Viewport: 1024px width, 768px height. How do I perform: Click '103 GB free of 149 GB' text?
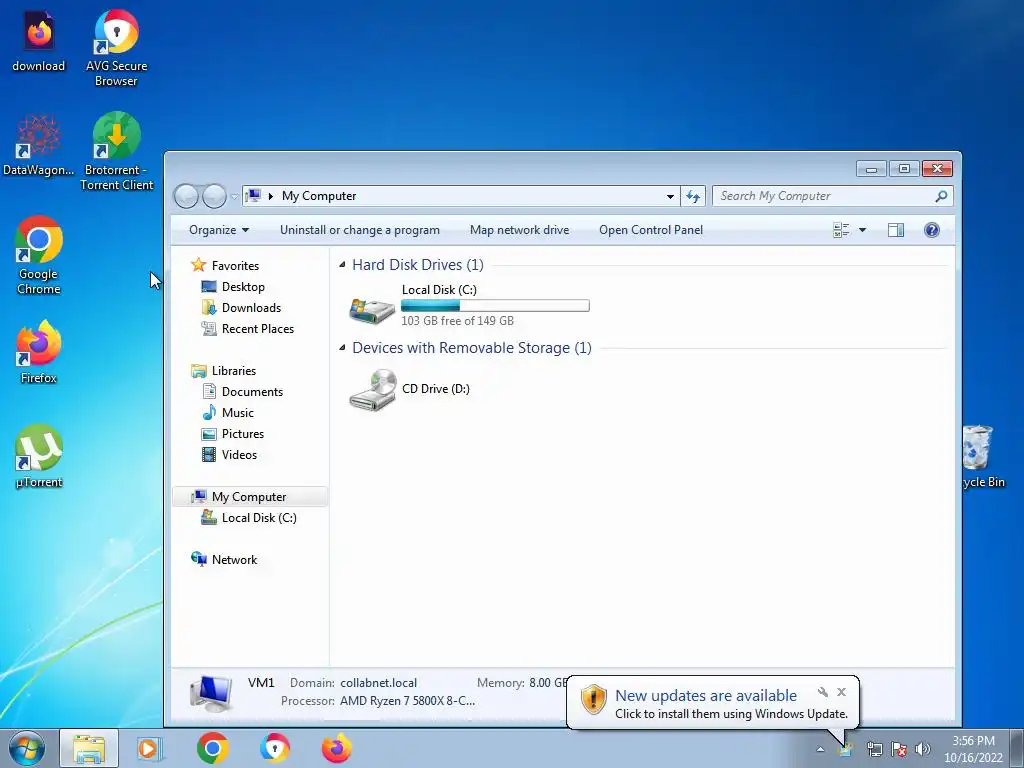point(457,321)
